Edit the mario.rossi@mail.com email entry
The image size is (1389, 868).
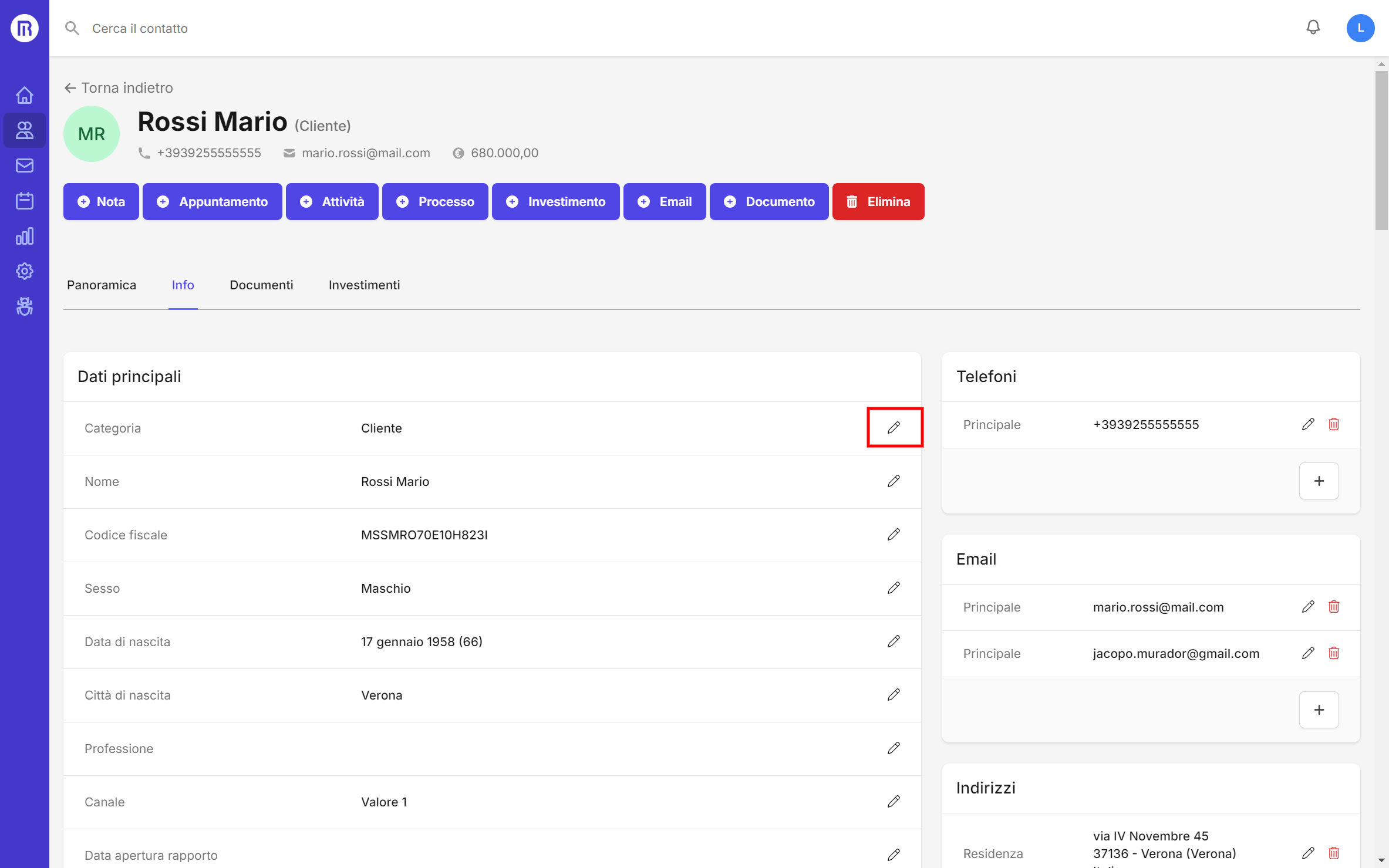tap(1308, 606)
